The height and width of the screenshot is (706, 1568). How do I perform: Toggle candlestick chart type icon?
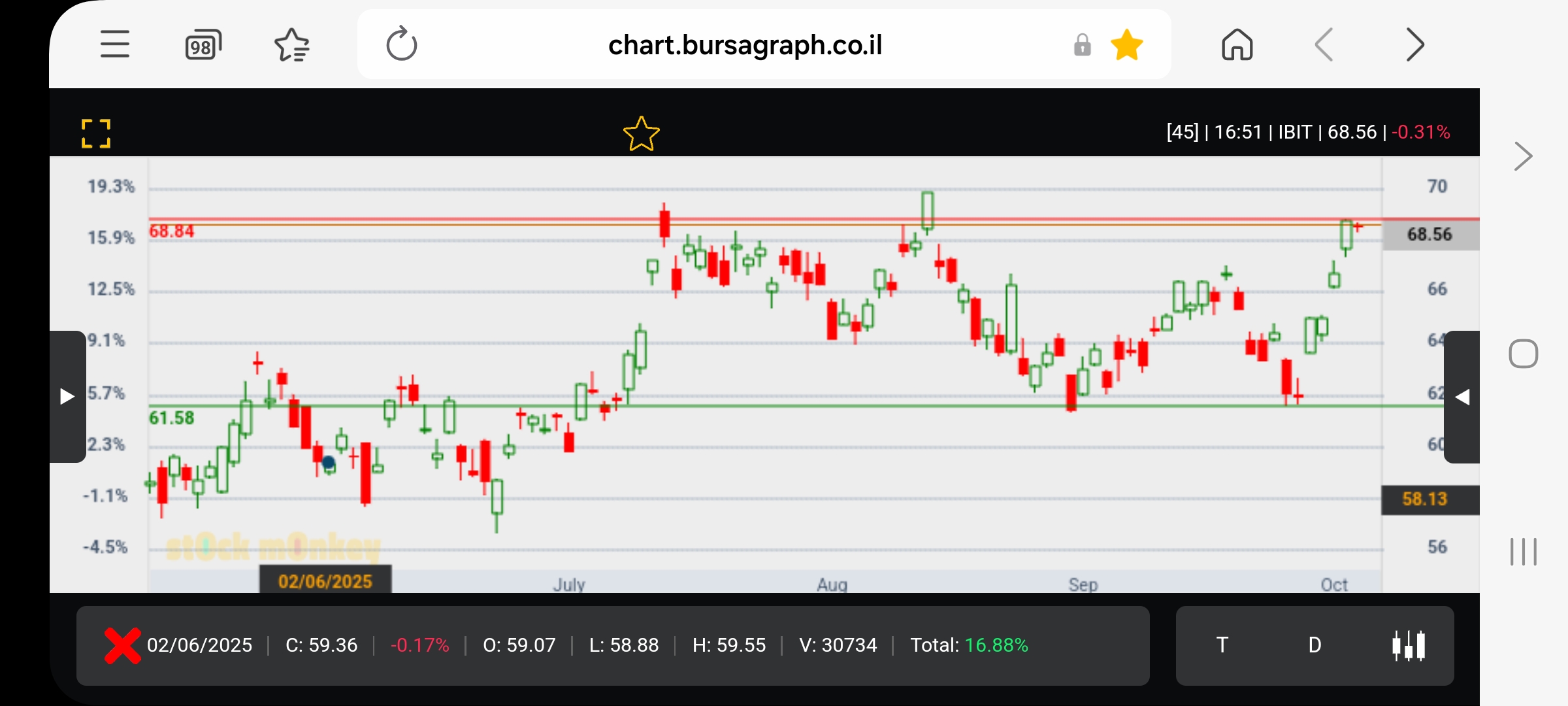coord(1409,645)
